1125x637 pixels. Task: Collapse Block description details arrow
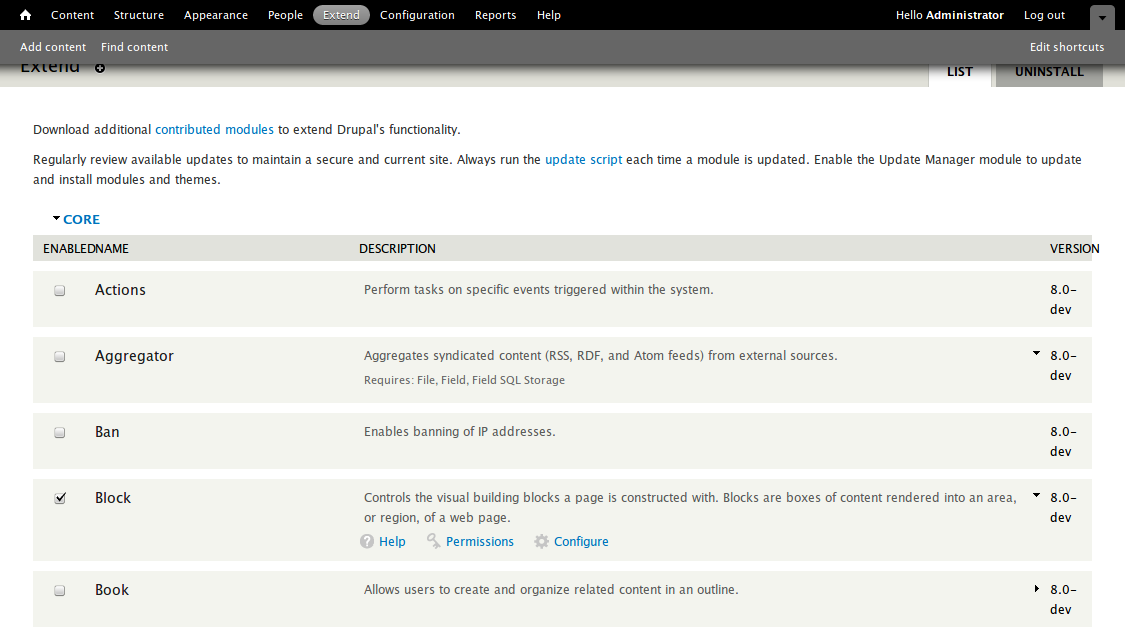click(x=1036, y=495)
